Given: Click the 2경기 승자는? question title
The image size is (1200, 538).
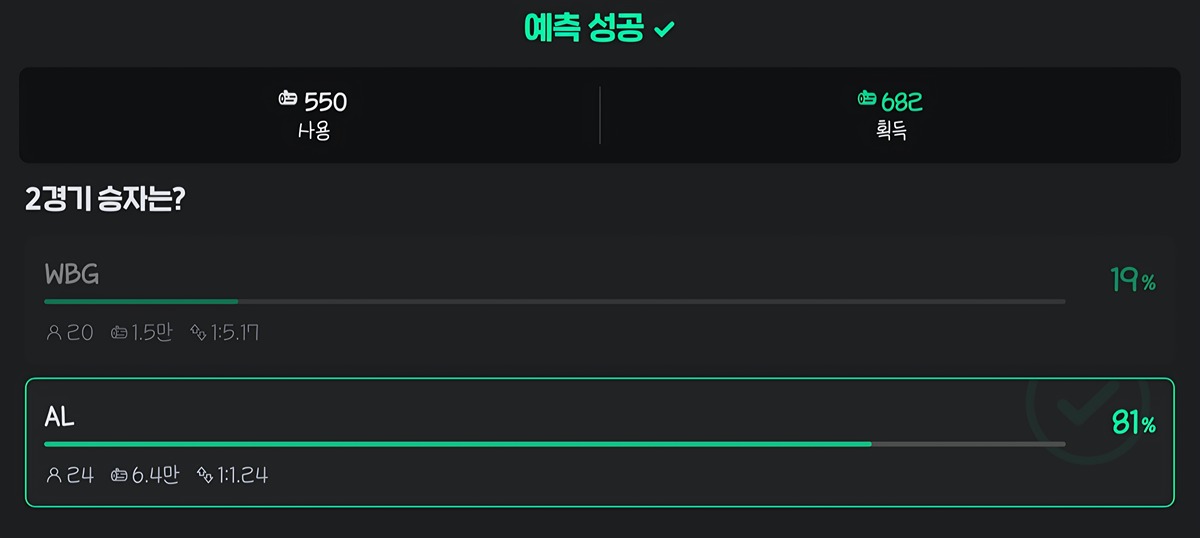Looking at the screenshot, I should point(106,199).
